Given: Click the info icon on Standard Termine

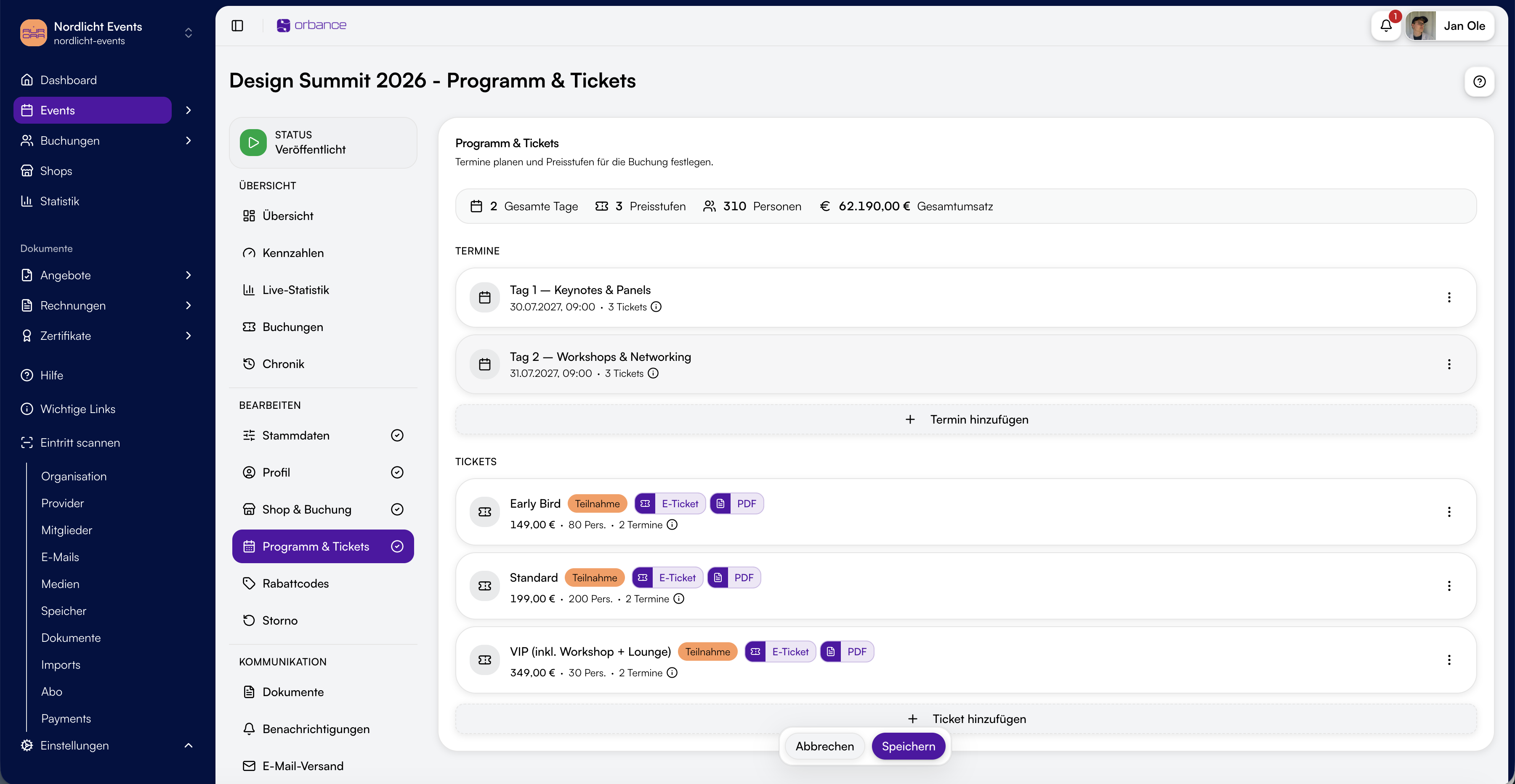Looking at the screenshot, I should (x=679, y=599).
